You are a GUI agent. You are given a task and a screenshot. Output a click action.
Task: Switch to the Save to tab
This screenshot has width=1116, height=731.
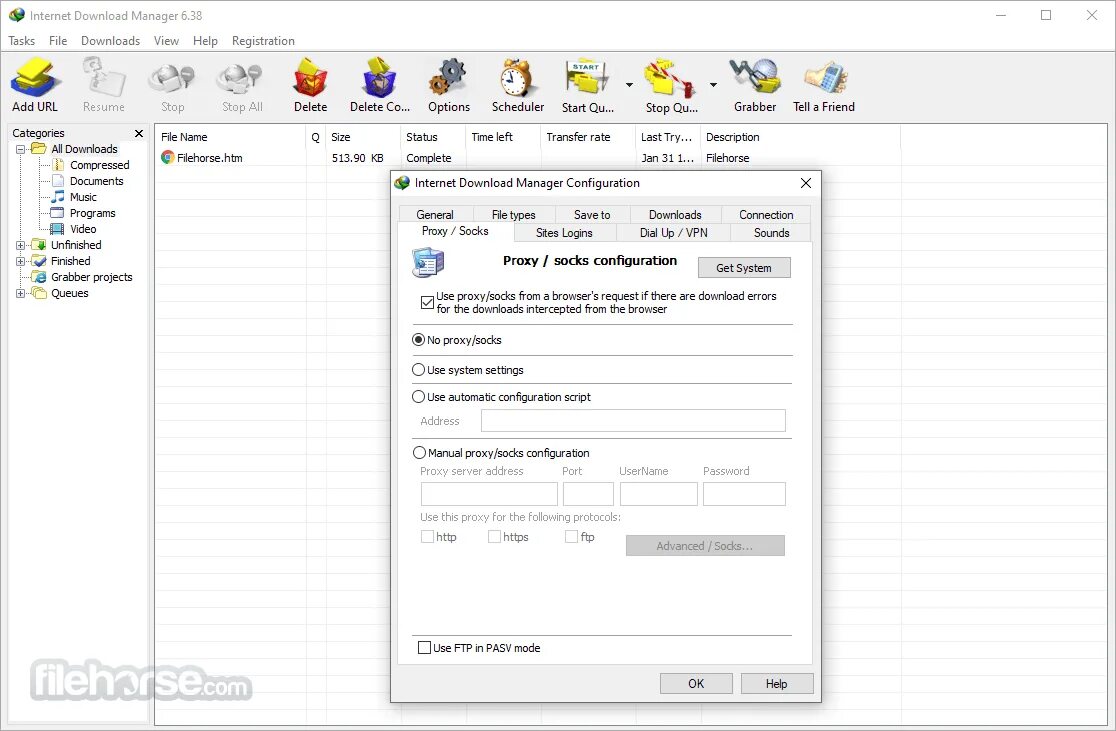(592, 214)
